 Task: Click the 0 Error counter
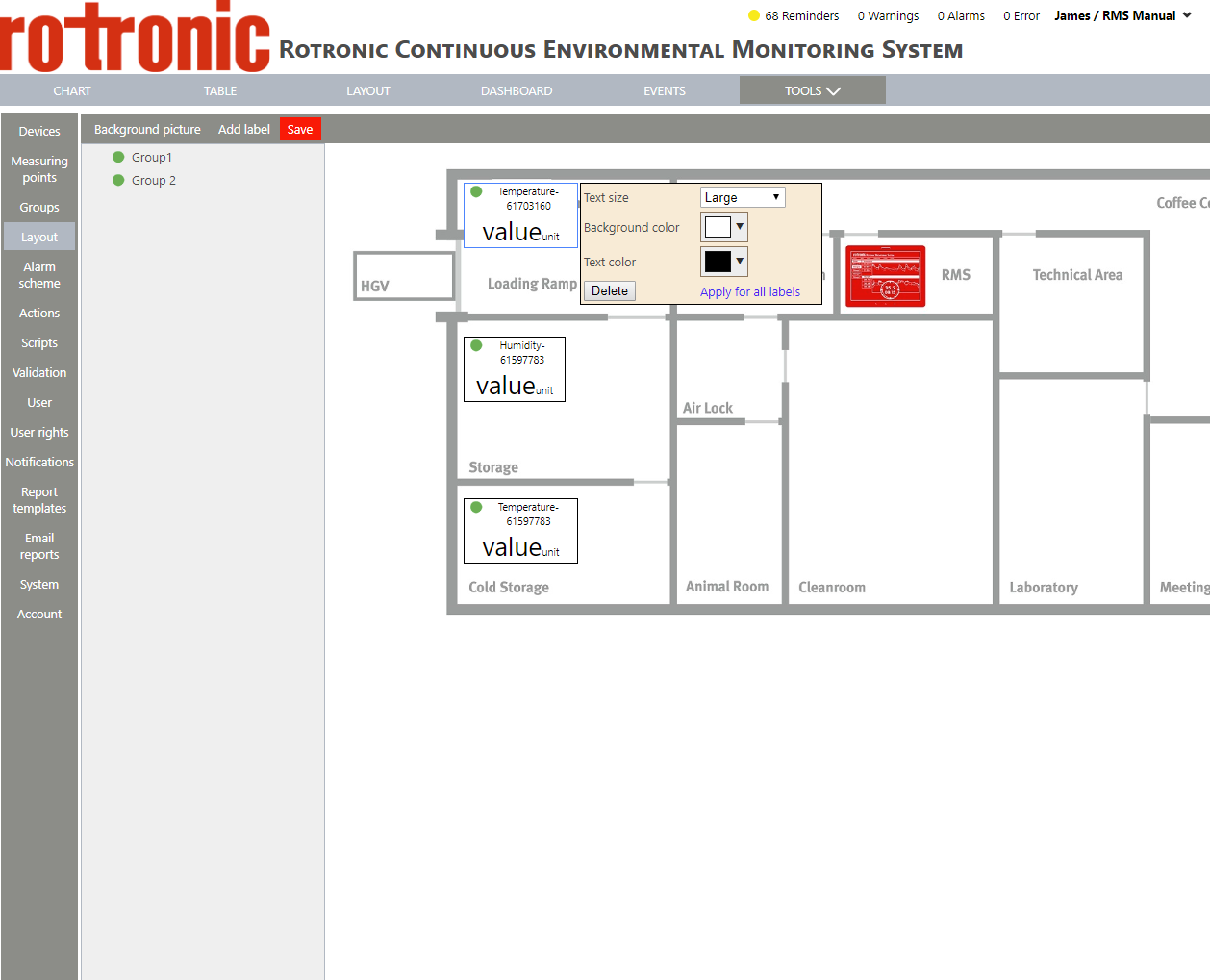tap(1021, 15)
